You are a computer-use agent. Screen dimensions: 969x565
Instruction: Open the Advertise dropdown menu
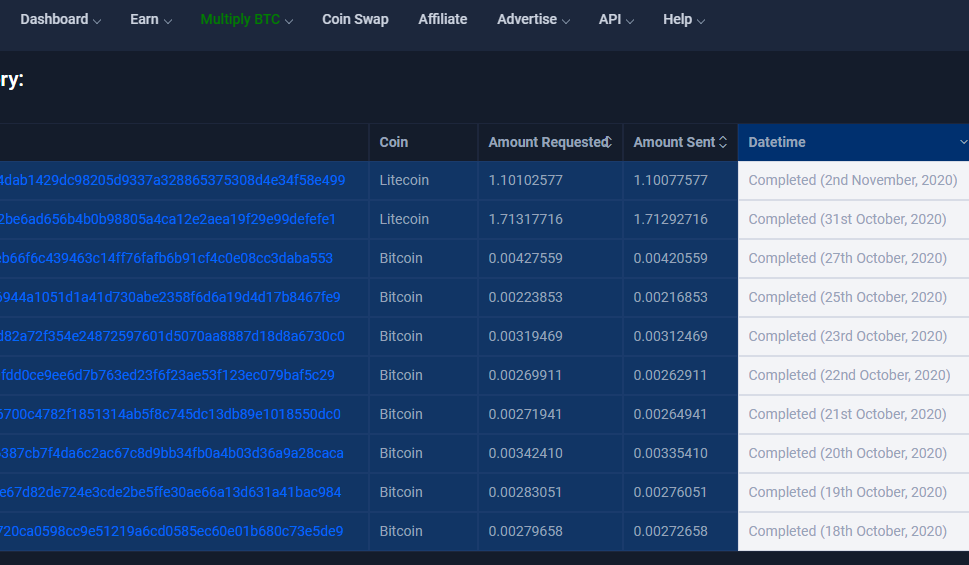click(x=533, y=20)
